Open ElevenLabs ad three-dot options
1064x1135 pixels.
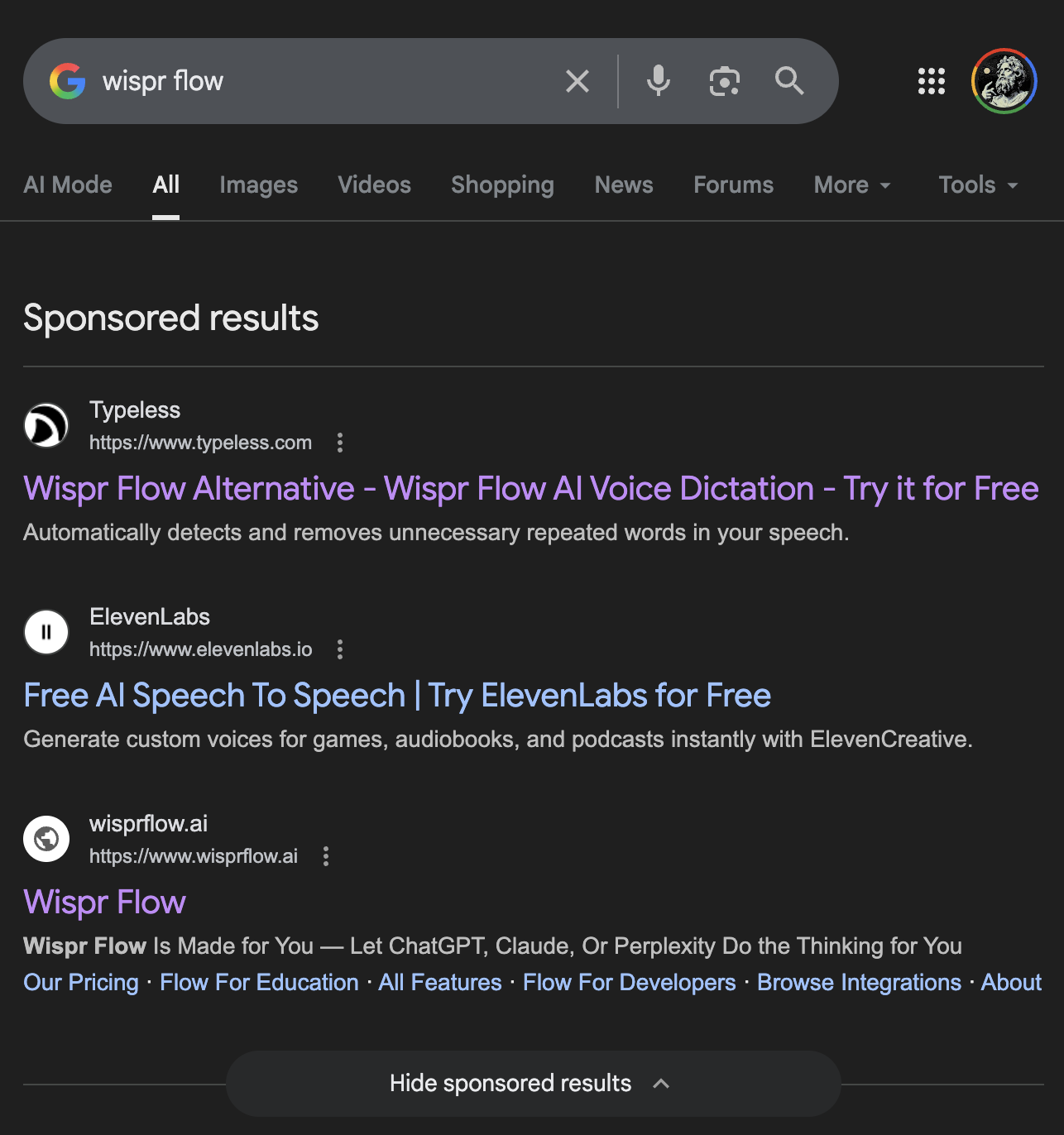coord(340,649)
